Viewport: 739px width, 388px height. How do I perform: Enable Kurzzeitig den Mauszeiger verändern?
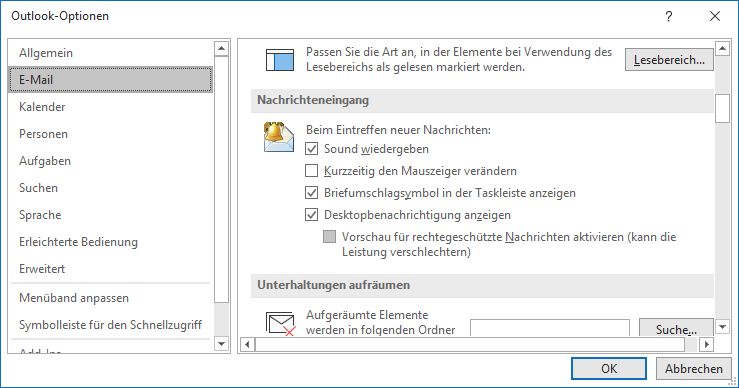coord(312,171)
